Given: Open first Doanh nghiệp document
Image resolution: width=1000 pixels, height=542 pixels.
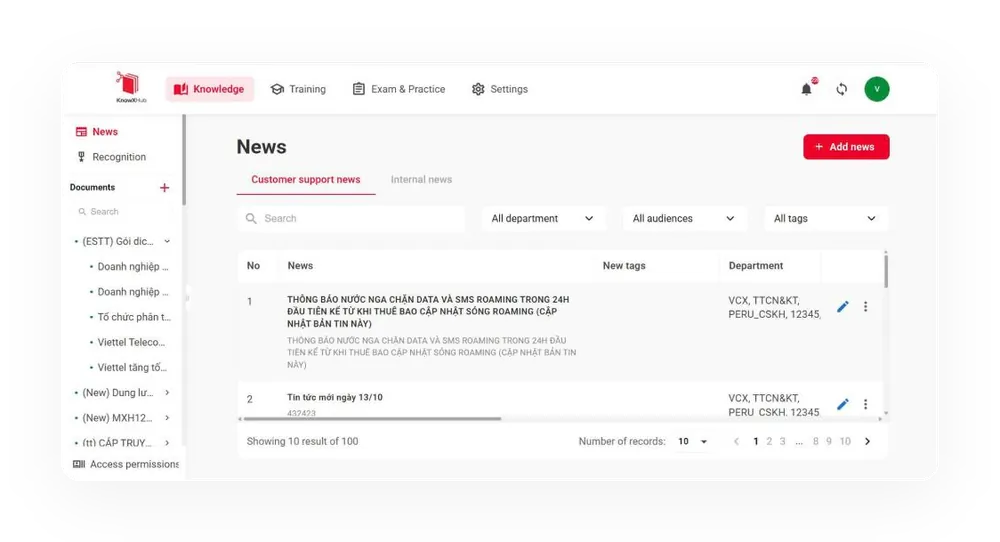Looking at the screenshot, I should pos(133,267).
